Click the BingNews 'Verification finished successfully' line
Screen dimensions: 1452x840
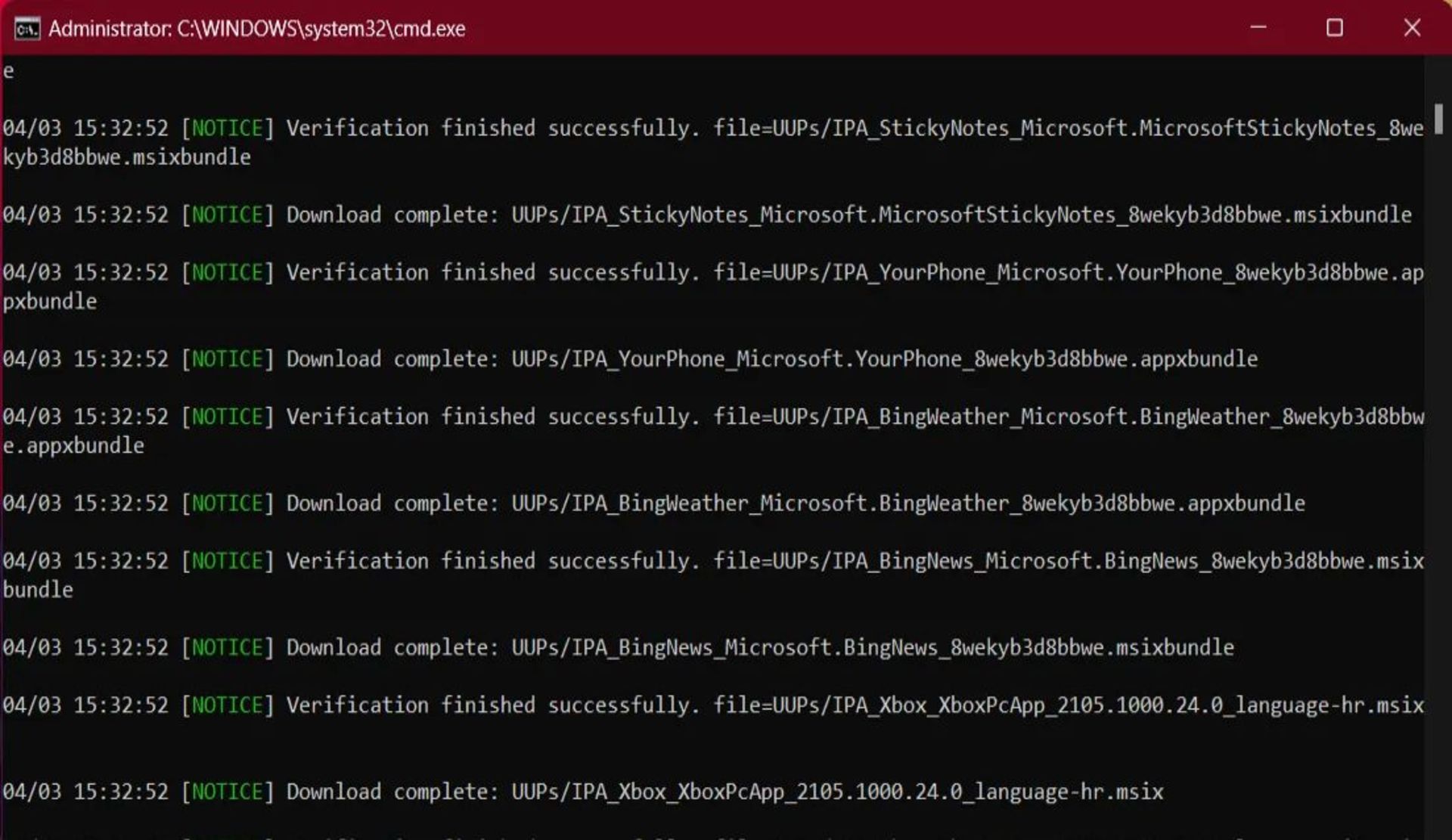pyautogui.click(x=711, y=561)
